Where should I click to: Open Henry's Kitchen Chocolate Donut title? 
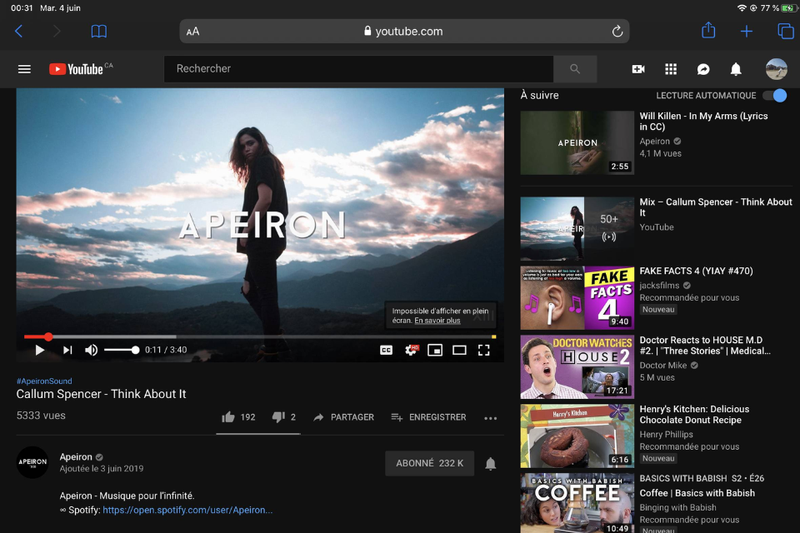[x=694, y=415]
